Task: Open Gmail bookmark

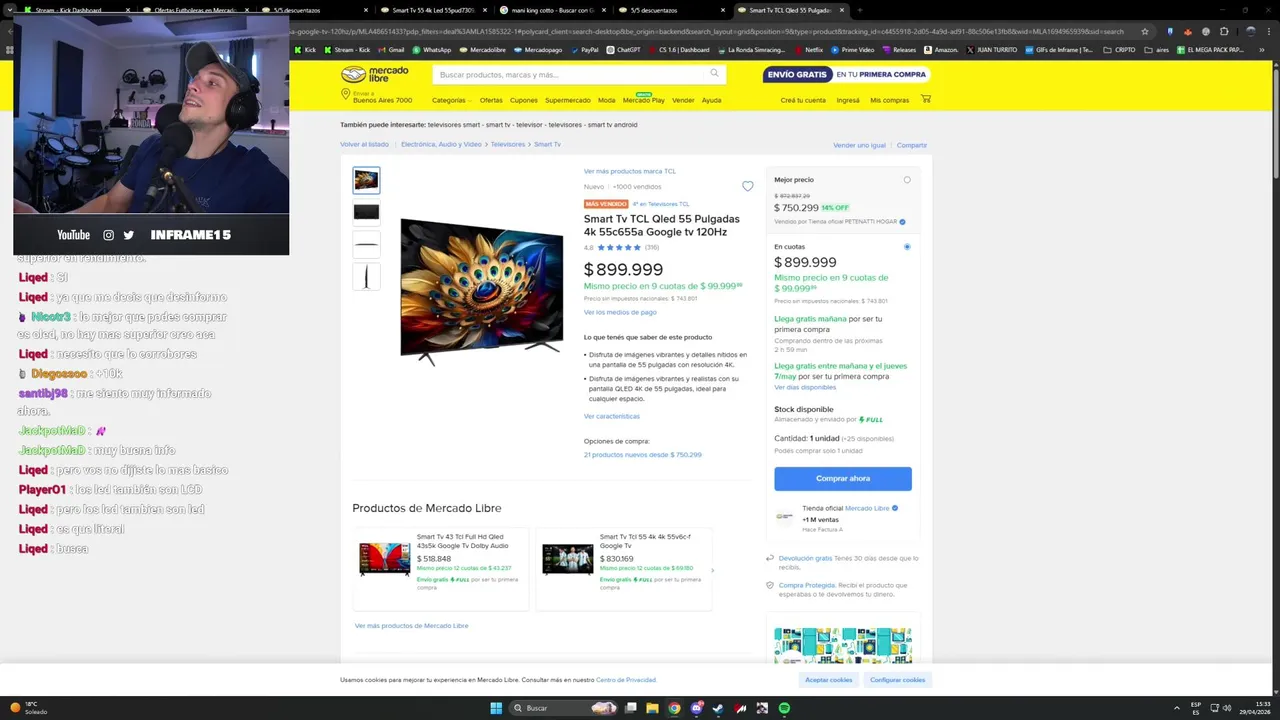Action: click(x=392, y=49)
